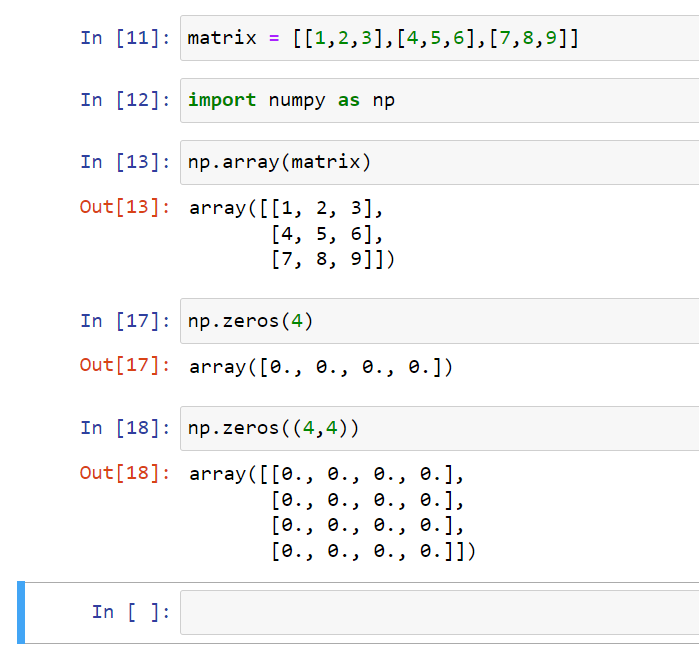Select the 'Out[17]:' output prompt
Viewport: 699px width, 665px height.
(x=125, y=365)
